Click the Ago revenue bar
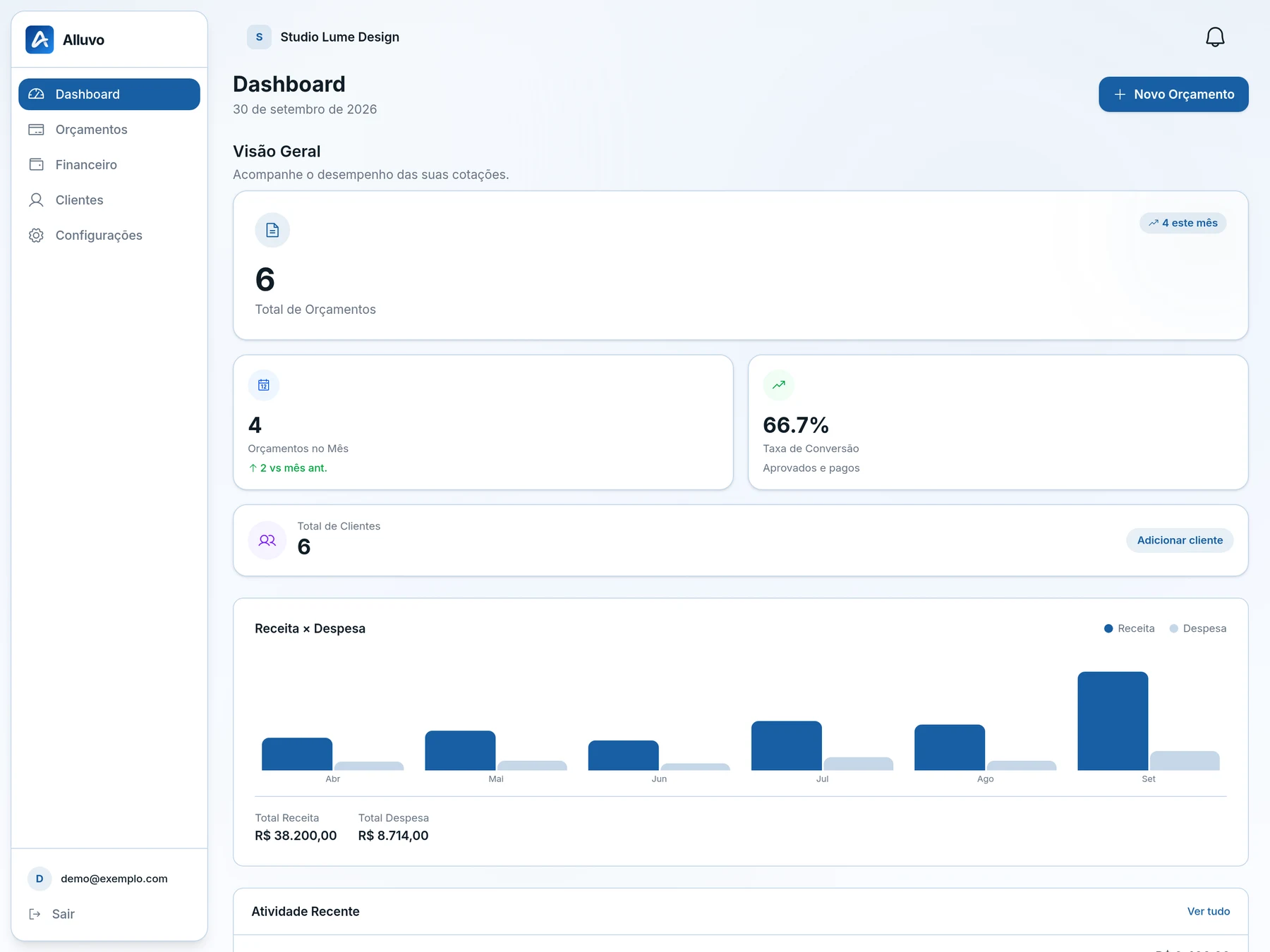This screenshot has height=952, width=1270. (950, 747)
